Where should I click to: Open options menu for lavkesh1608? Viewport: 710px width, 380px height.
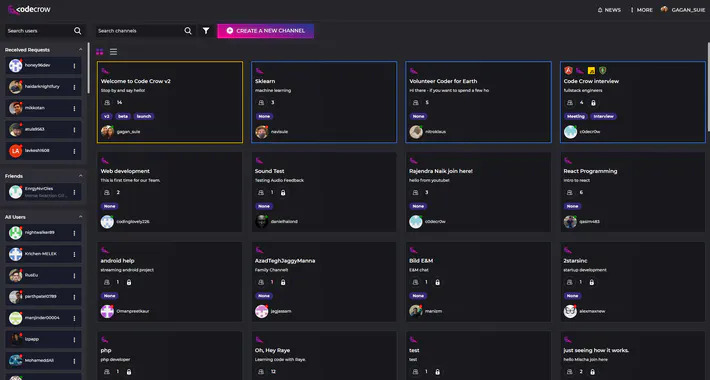point(74,151)
